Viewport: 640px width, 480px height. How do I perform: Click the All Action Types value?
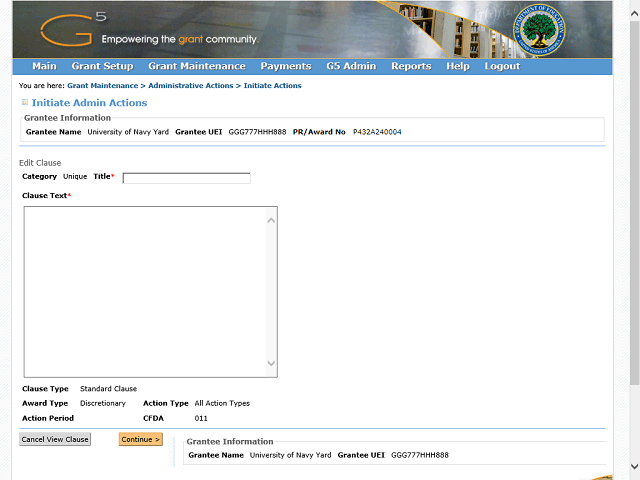[222, 403]
